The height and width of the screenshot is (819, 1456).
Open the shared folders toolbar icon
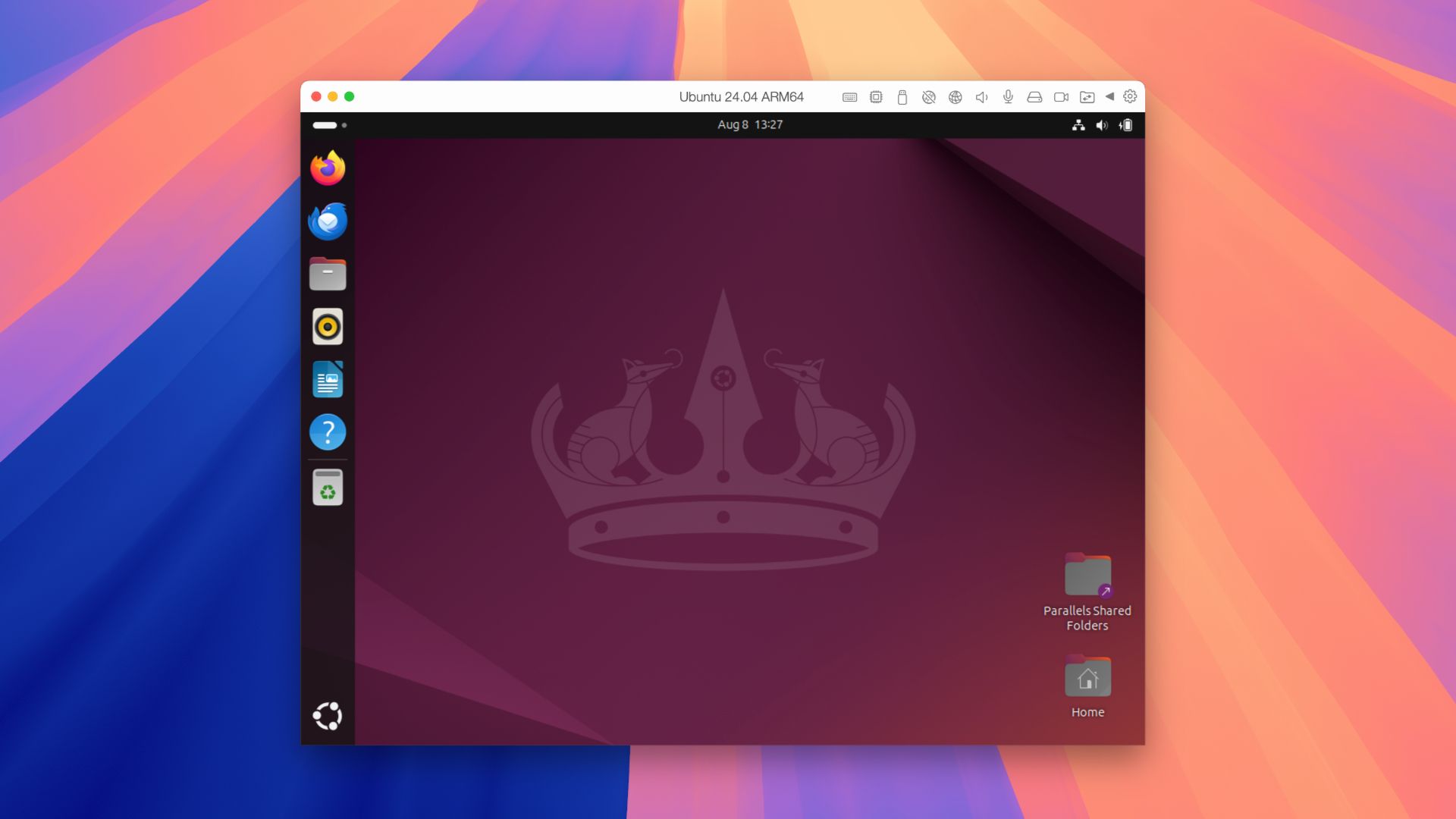(x=1087, y=97)
